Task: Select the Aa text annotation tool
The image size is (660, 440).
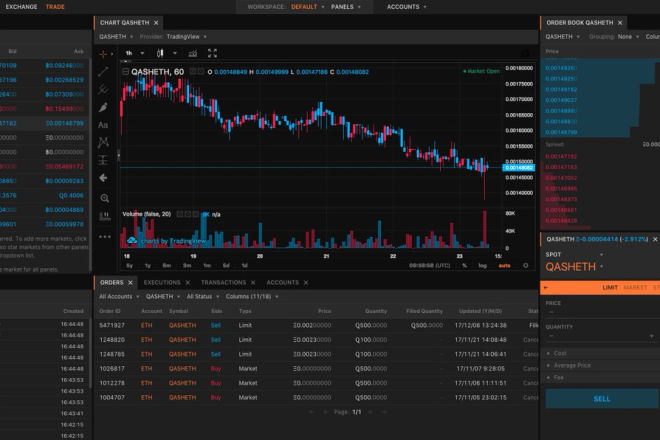Action: tap(103, 125)
